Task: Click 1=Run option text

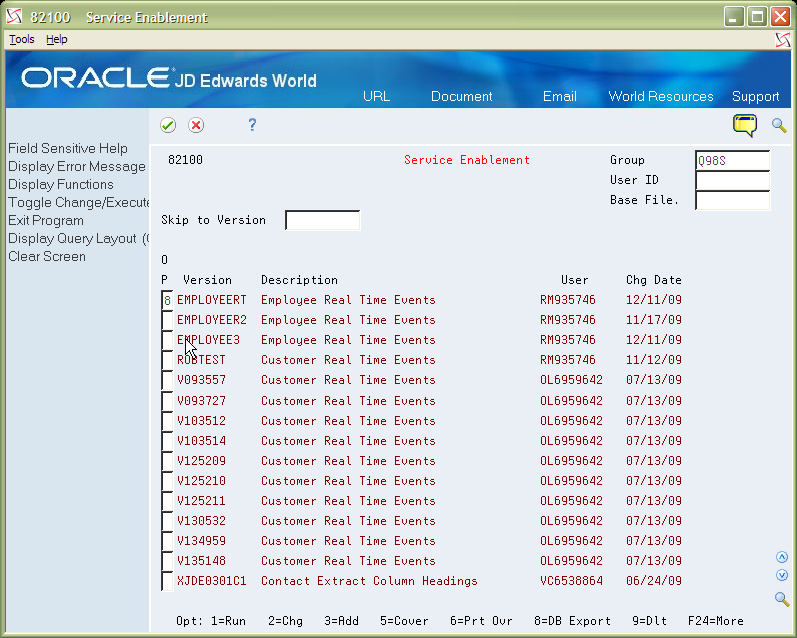Action: (228, 621)
